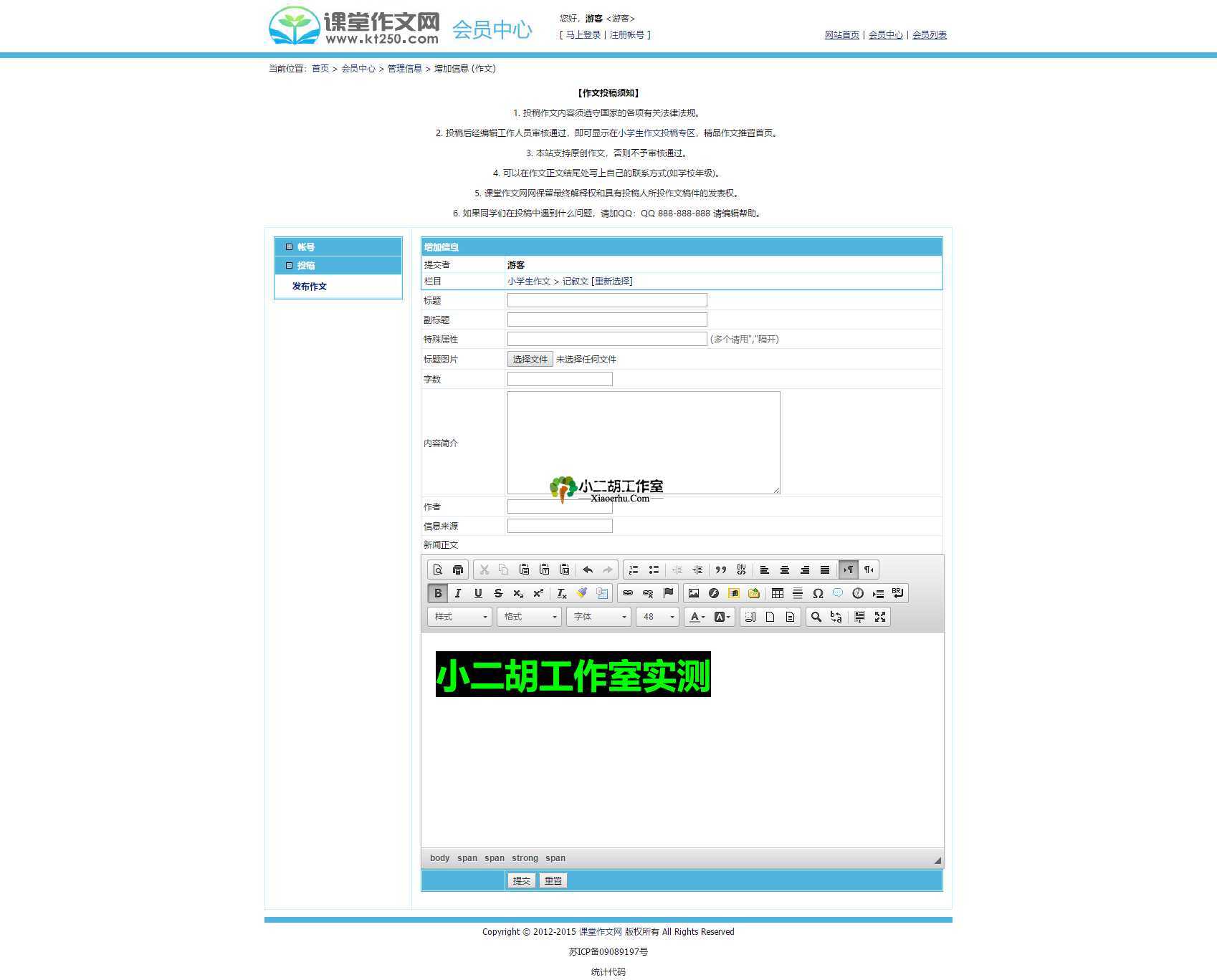Click the 提交 submit button
The image size is (1217, 980).
[x=522, y=881]
